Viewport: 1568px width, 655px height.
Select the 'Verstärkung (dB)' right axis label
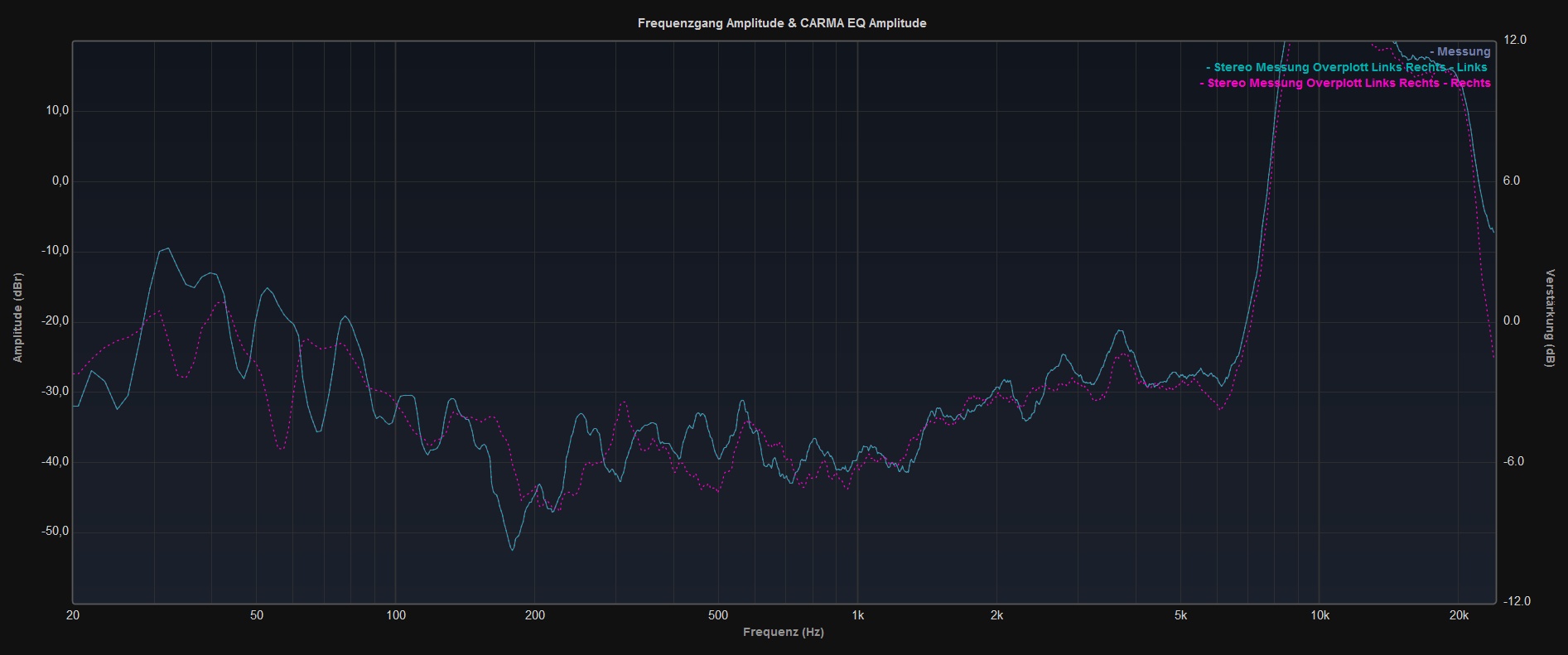(x=1550, y=318)
